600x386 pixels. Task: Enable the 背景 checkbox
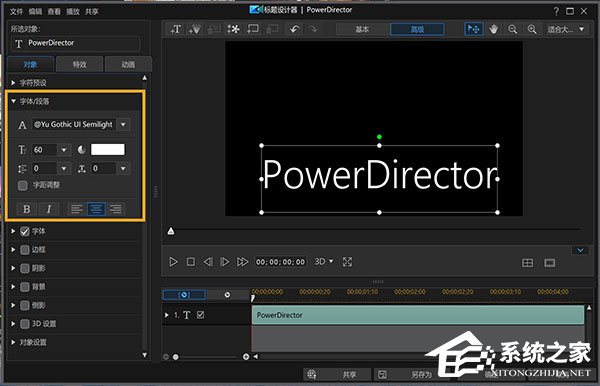click(x=24, y=287)
